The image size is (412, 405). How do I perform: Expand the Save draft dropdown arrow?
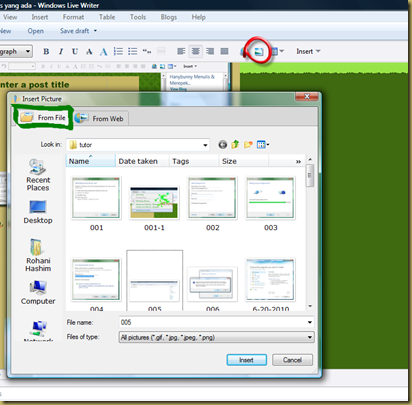[95, 31]
